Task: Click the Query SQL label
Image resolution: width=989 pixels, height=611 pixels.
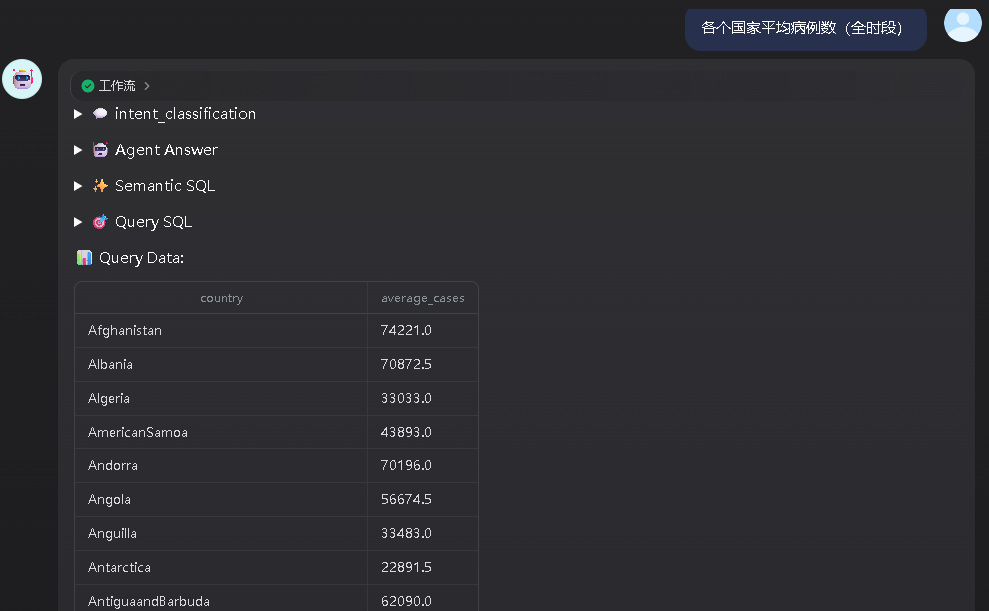Action: 153,222
